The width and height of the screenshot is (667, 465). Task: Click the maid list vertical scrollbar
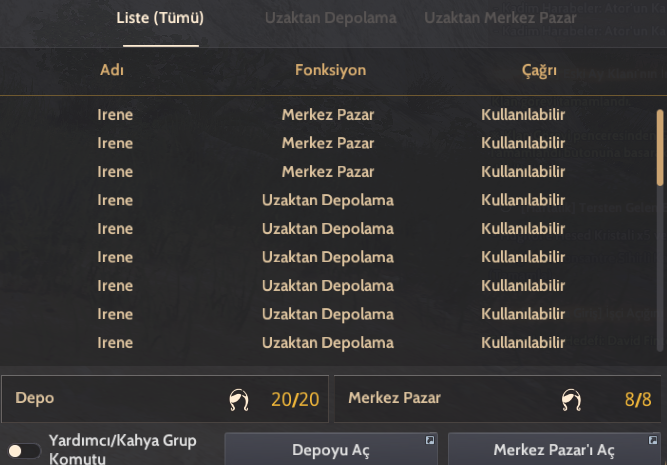click(660, 148)
